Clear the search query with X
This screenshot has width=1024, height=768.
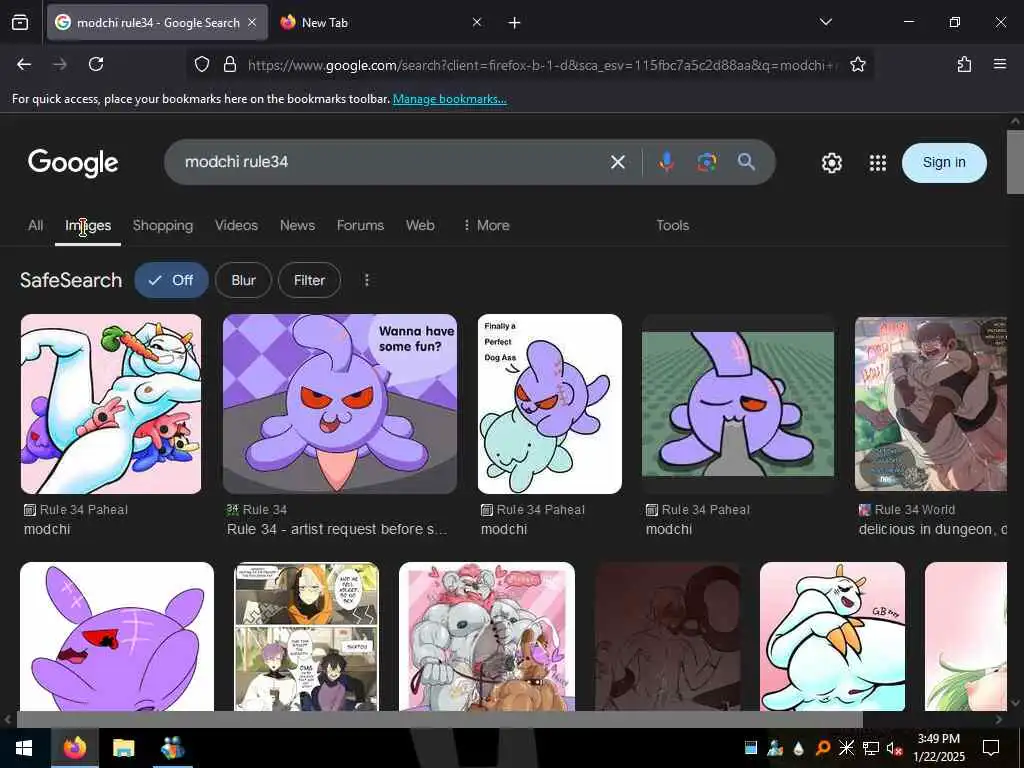[618, 162]
